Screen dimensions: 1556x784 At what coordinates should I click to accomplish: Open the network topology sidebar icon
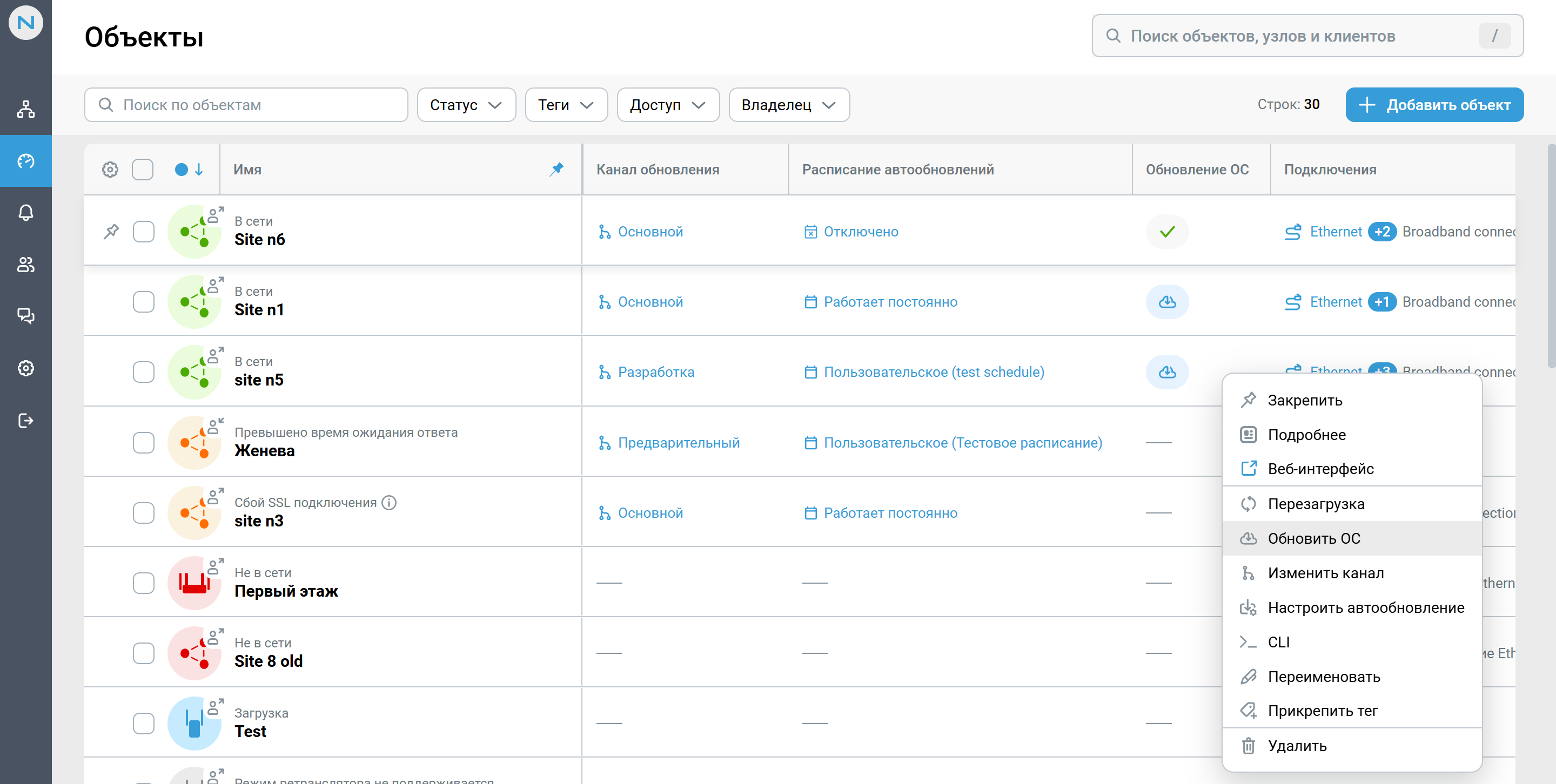25,109
